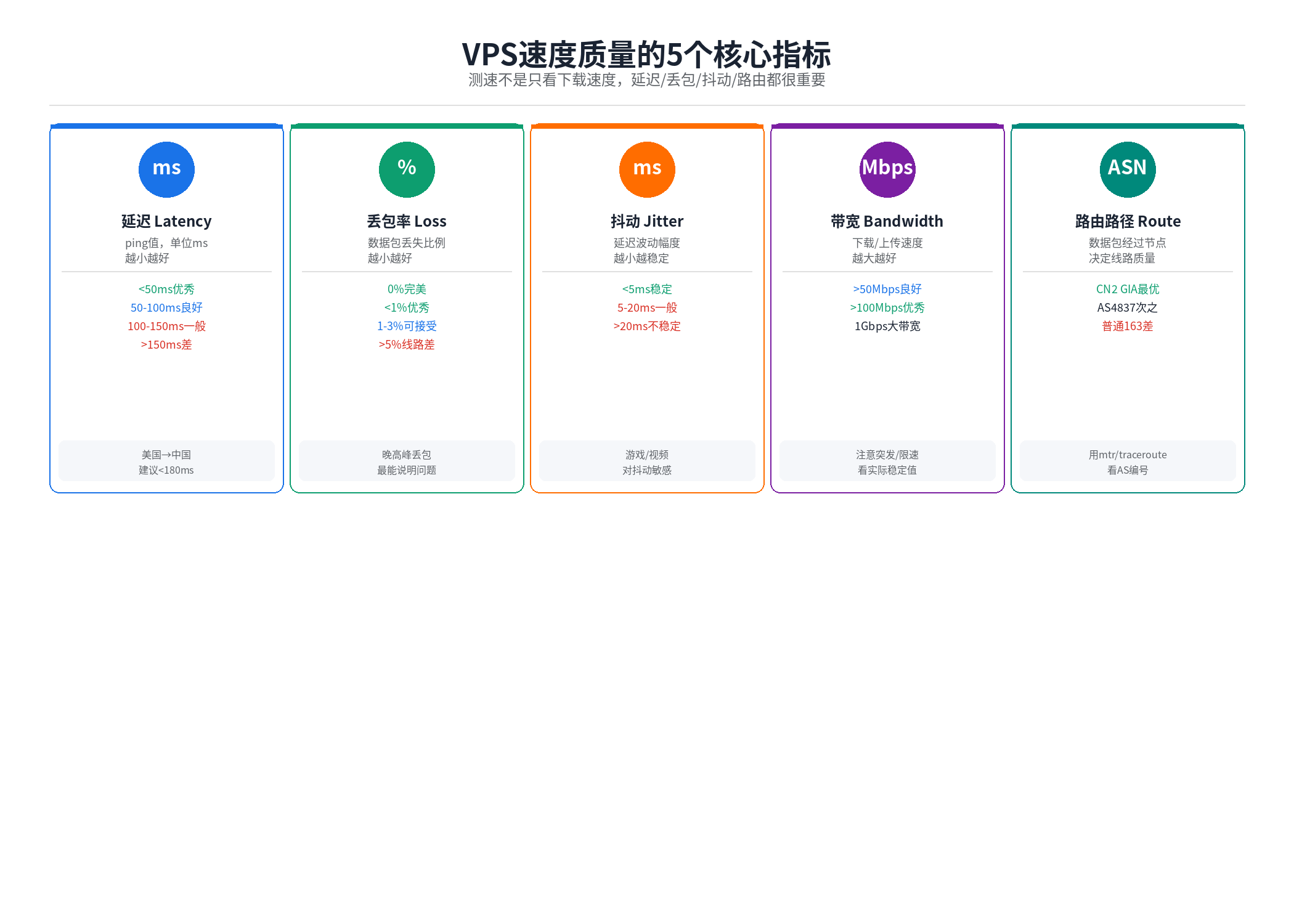Click the footer note 美国→中国 建议<180ms
Image resolution: width=1294 pixels, height=924 pixels.
166,462
